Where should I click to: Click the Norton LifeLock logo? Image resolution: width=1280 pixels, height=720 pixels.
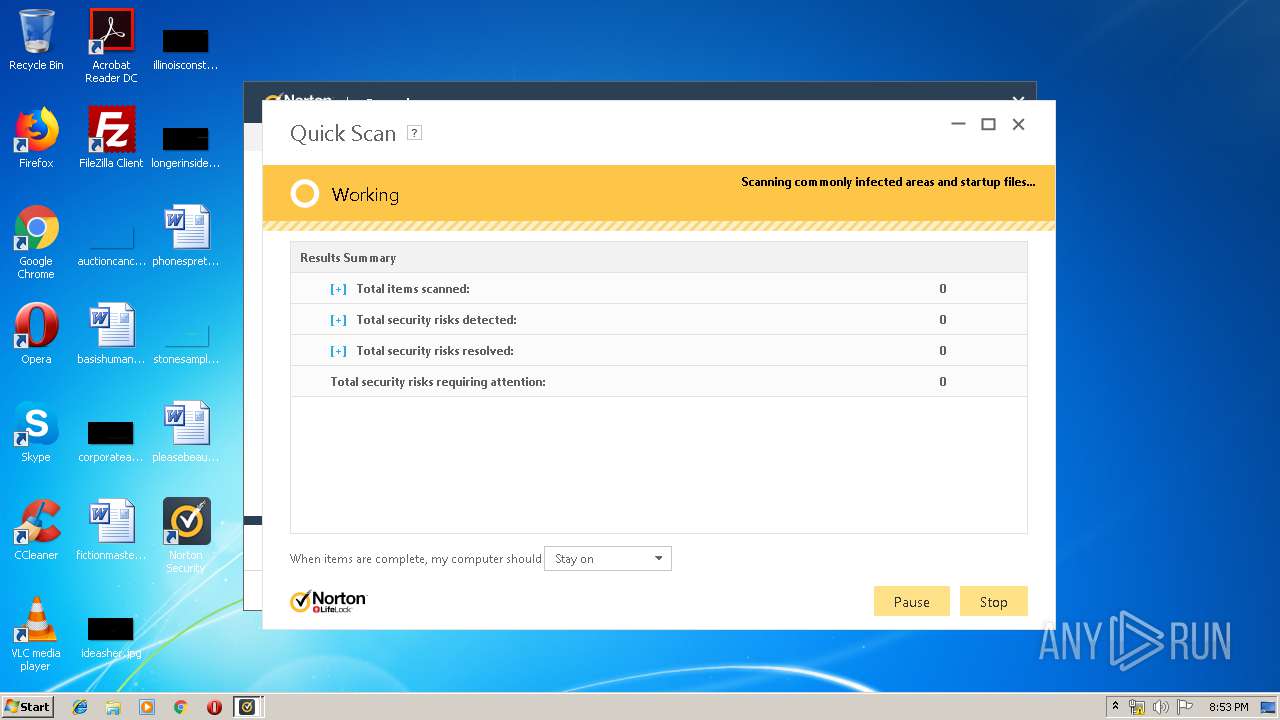pyautogui.click(x=328, y=601)
